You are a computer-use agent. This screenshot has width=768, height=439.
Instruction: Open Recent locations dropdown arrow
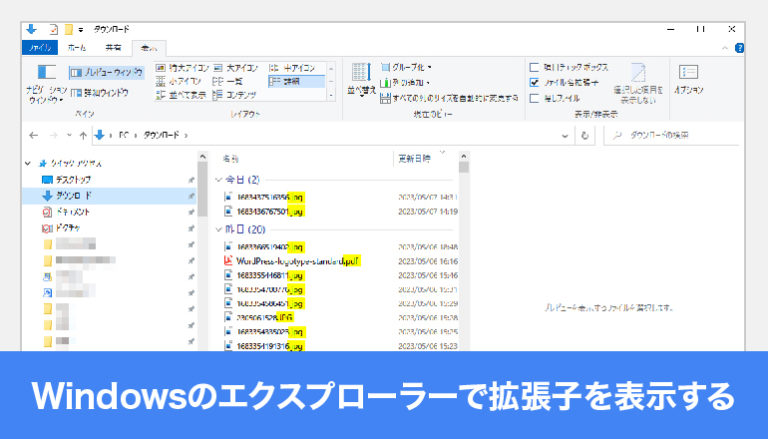[x=69, y=135]
